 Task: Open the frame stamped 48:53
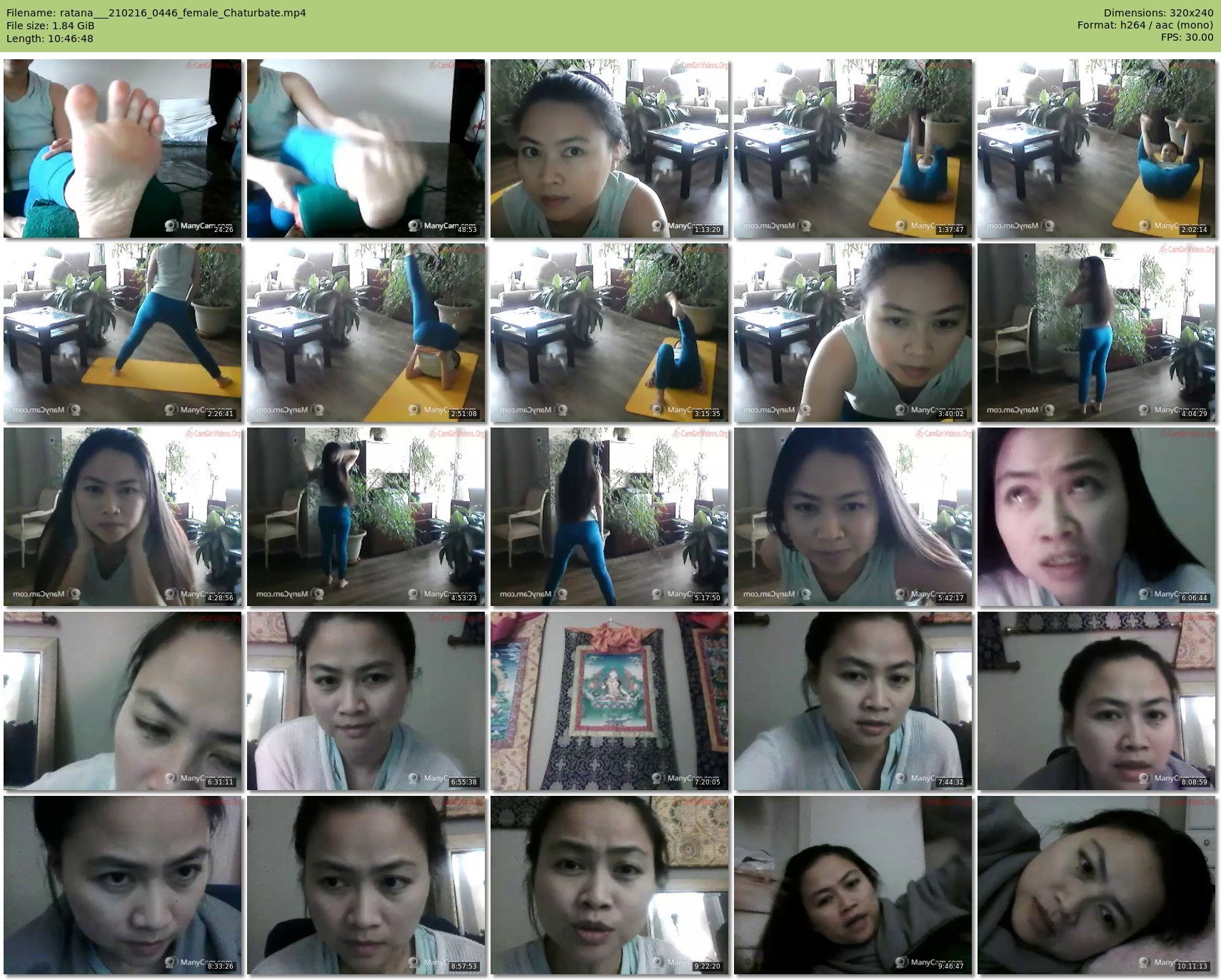point(366,148)
